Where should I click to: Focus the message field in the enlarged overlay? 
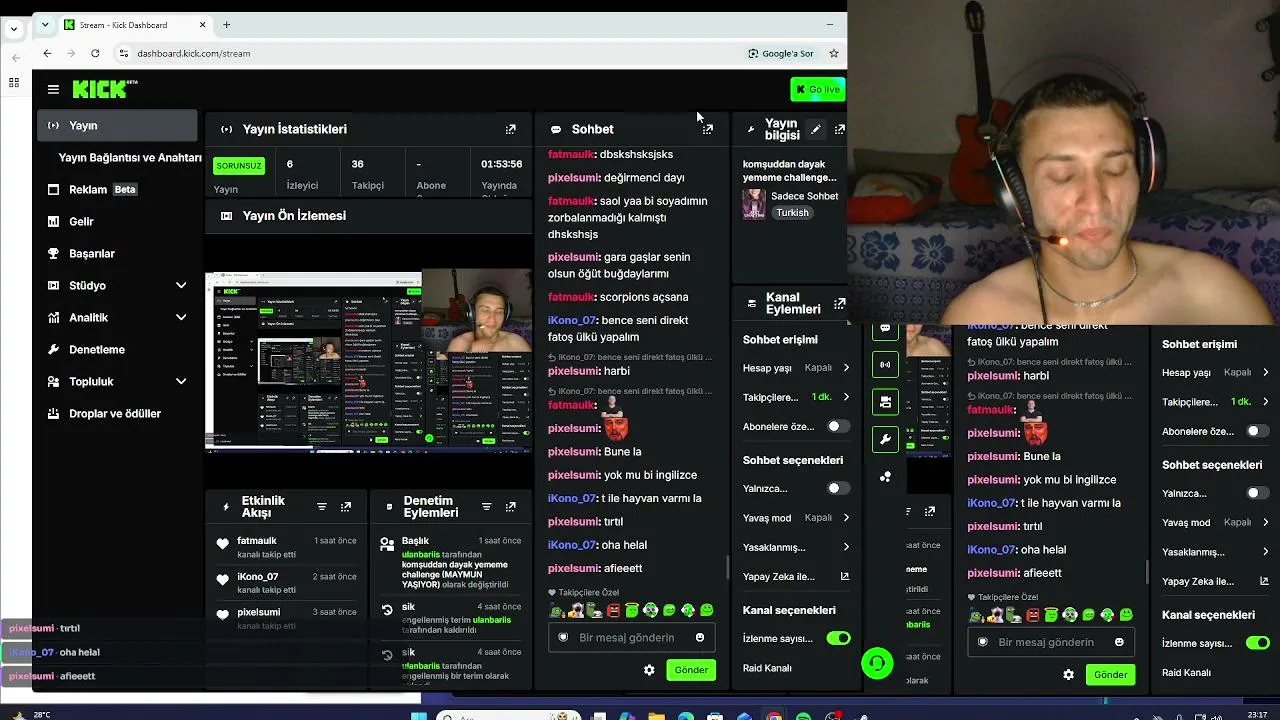[x=1050, y=642]
